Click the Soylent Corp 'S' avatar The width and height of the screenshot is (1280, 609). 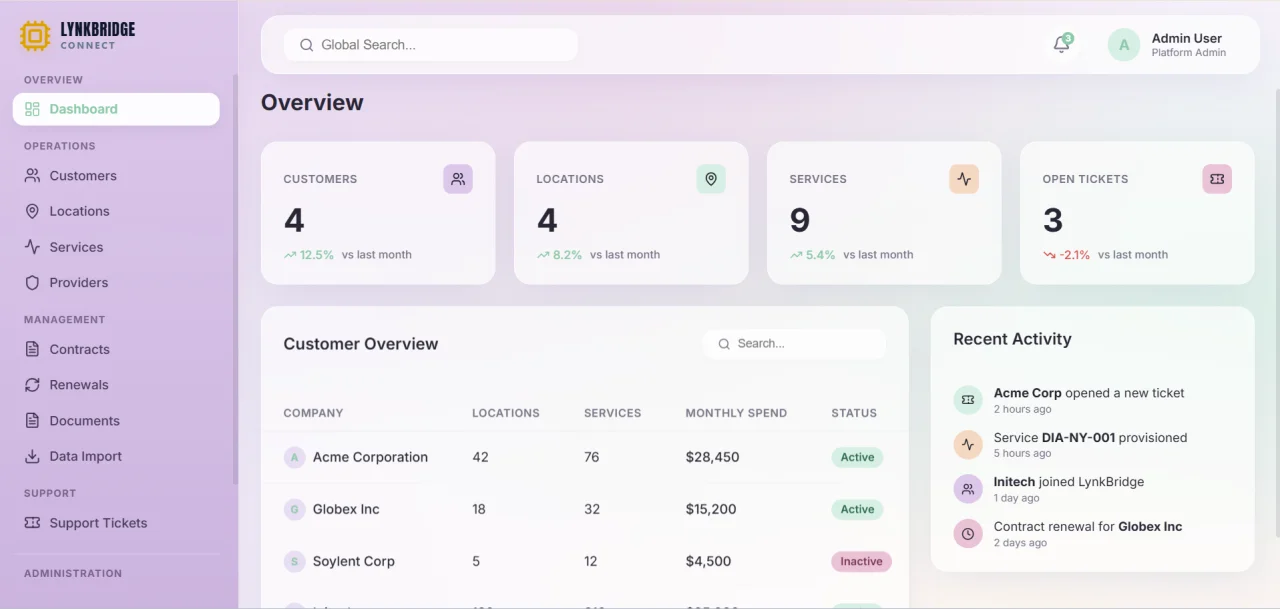(294, 562)
